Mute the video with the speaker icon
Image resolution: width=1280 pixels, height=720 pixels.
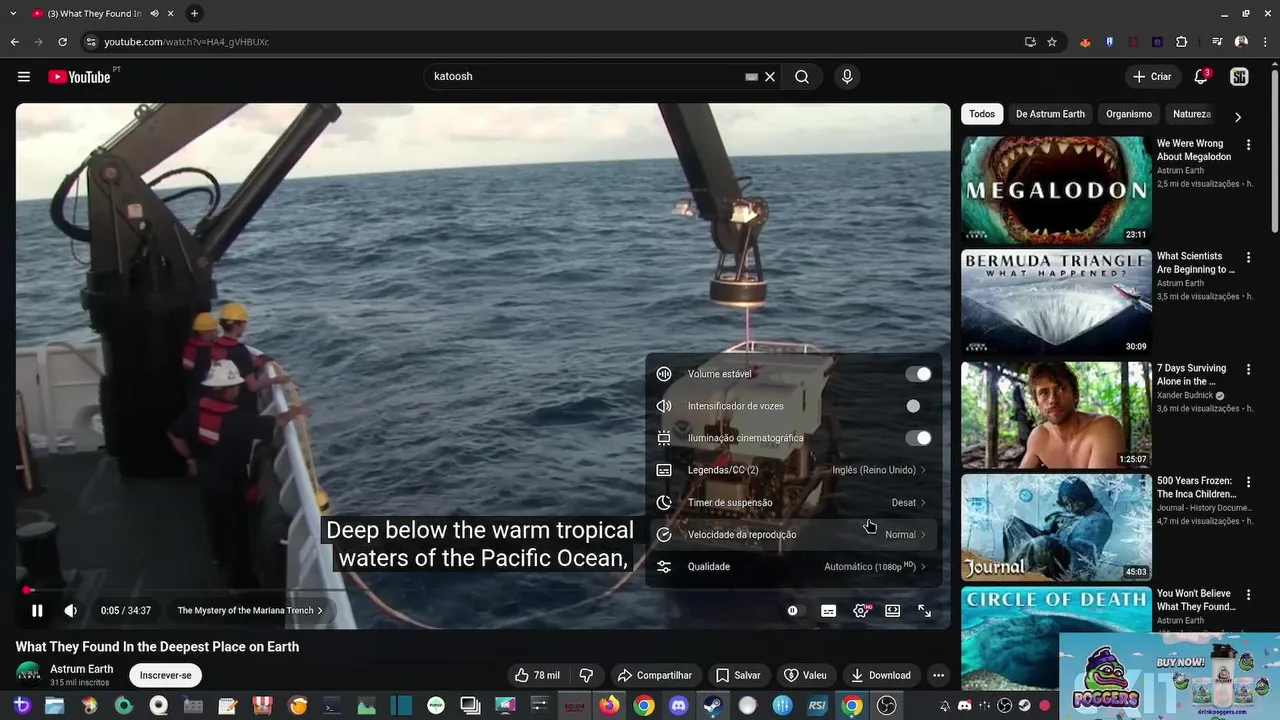[71, 611]
